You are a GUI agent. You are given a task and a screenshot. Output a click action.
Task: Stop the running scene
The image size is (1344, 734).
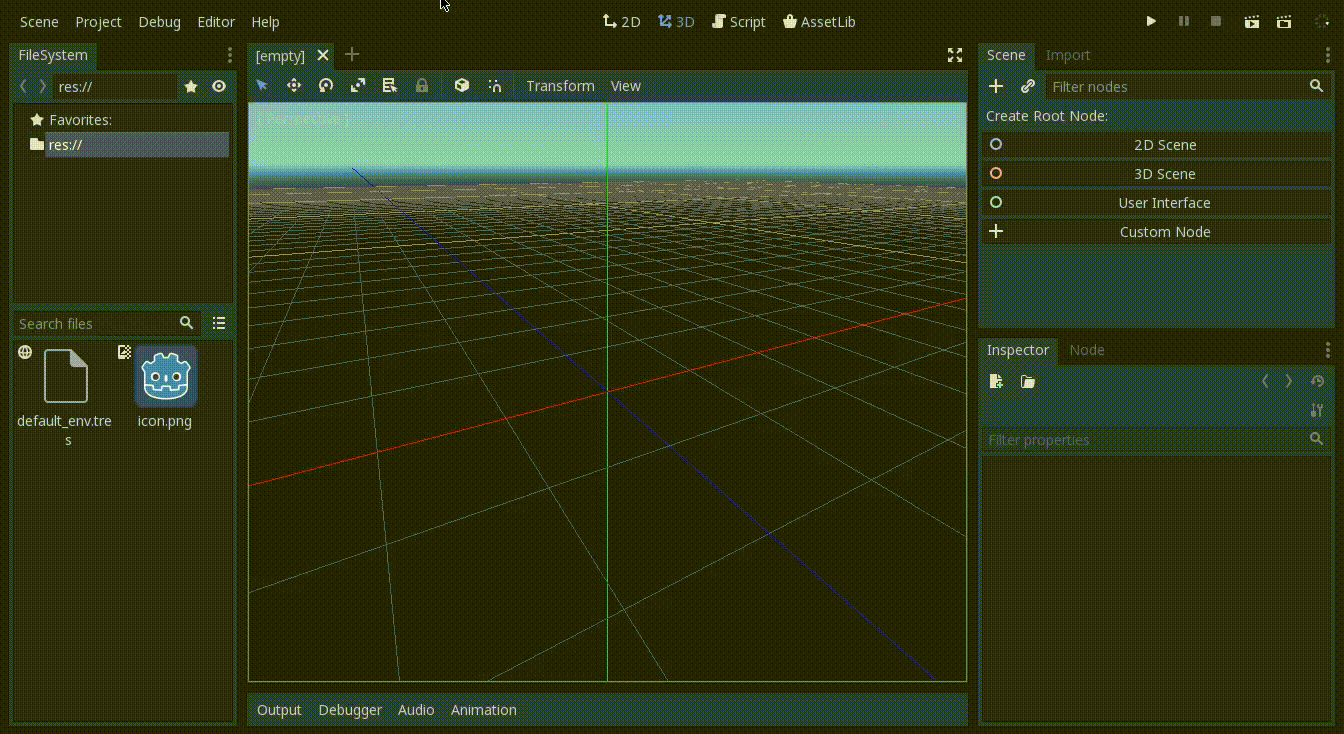1216,21
